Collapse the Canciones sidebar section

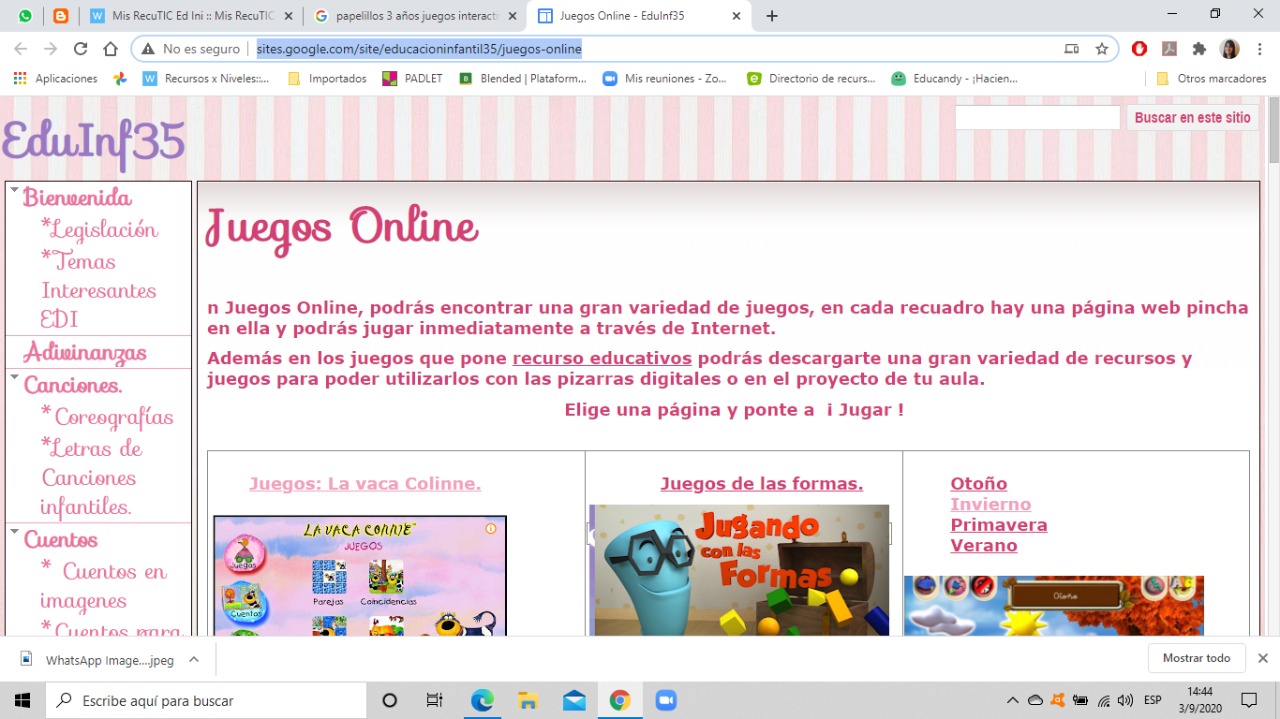click(14, 377)
